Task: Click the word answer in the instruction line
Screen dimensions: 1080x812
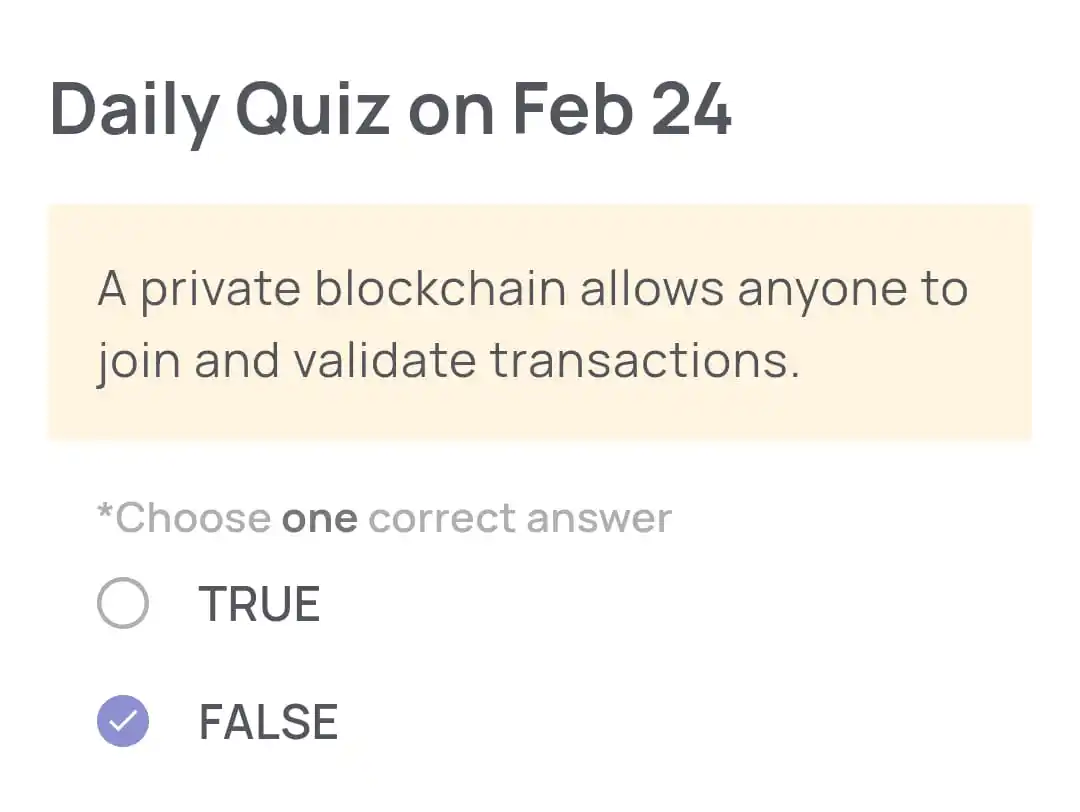Action: click(x=599, y=519)
